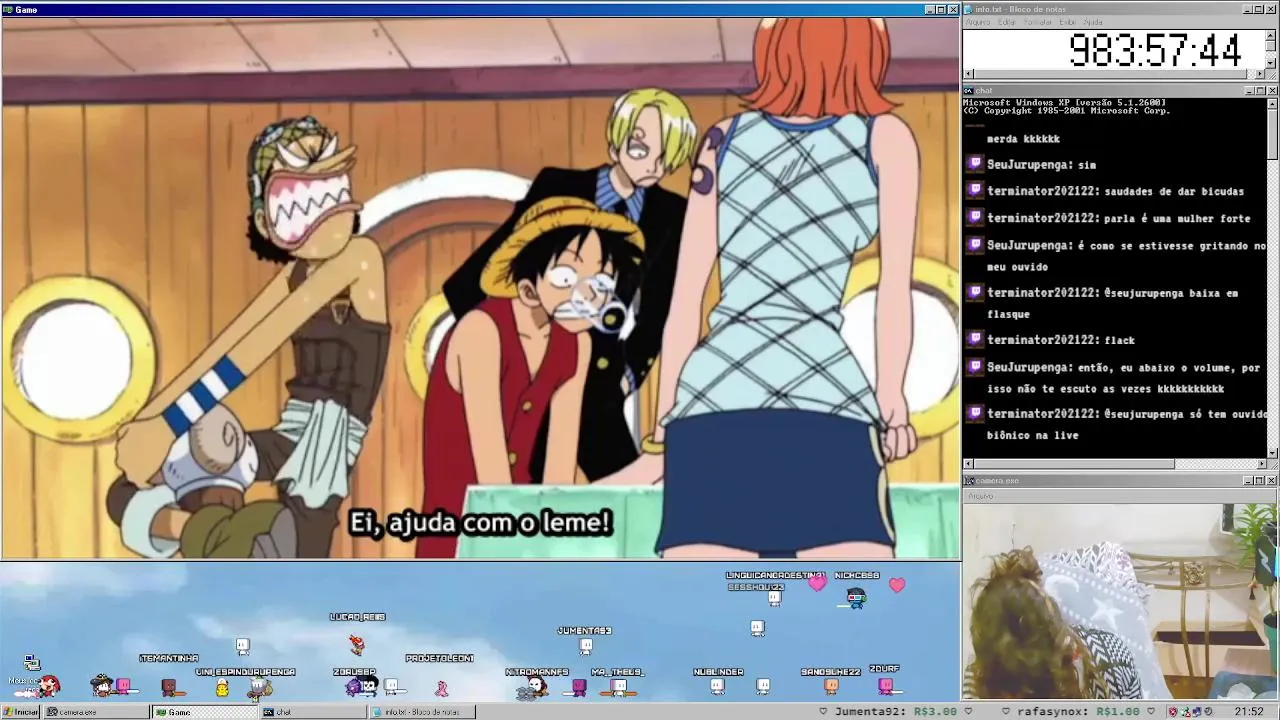Switch to camera.exe in the taskbar
The width and height of the screenshot is (1280, 720).
[x=98, y=712]
